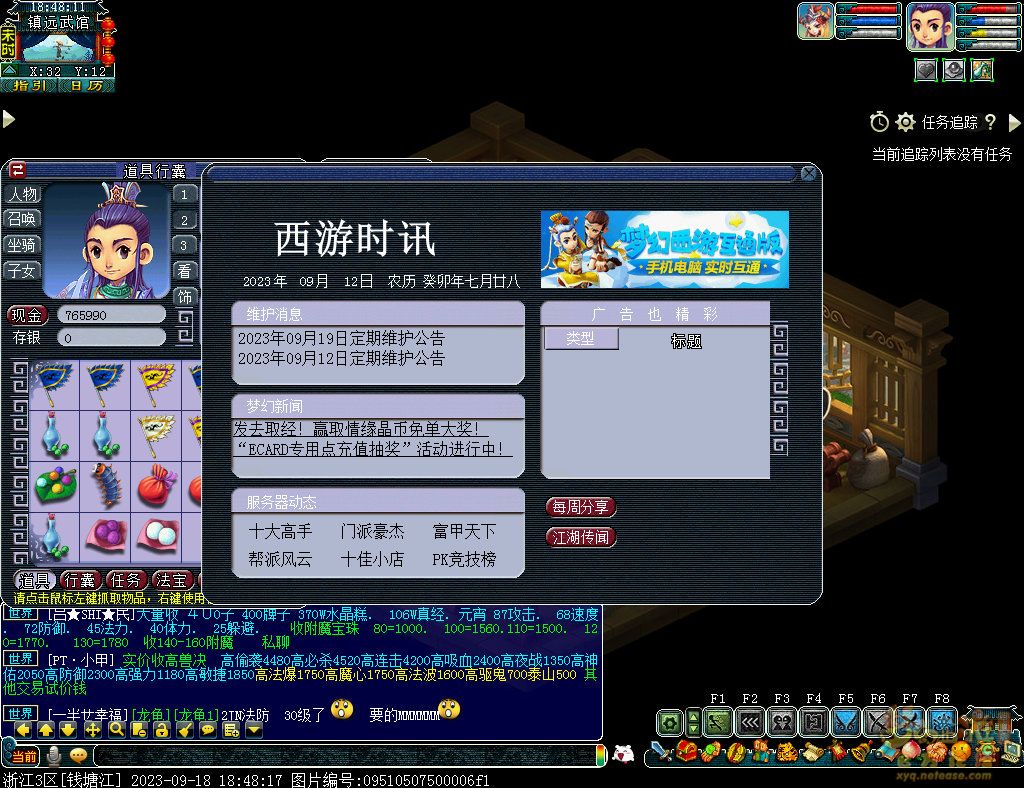The width and height of the screenshot is (1024, 788).
Task: Click the summoned pet's blue mana bar
Action: coord(869,21)
